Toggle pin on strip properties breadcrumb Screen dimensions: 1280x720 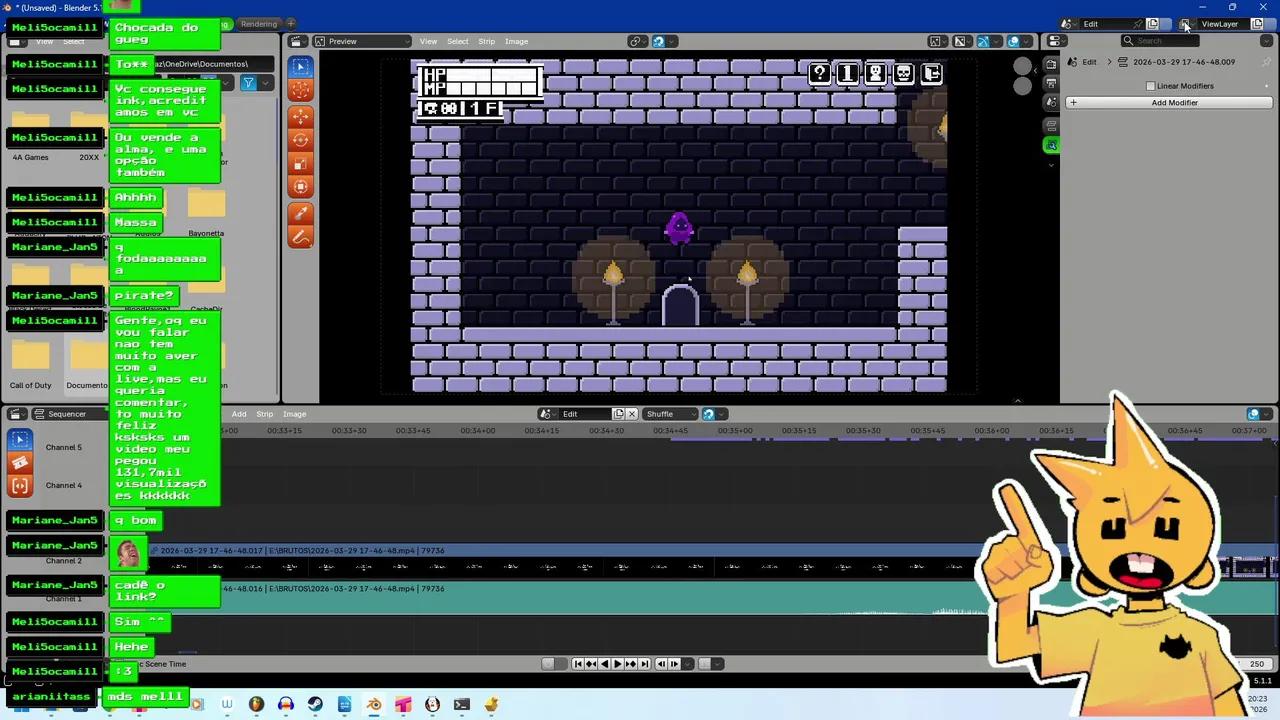tap(1265, 62)
